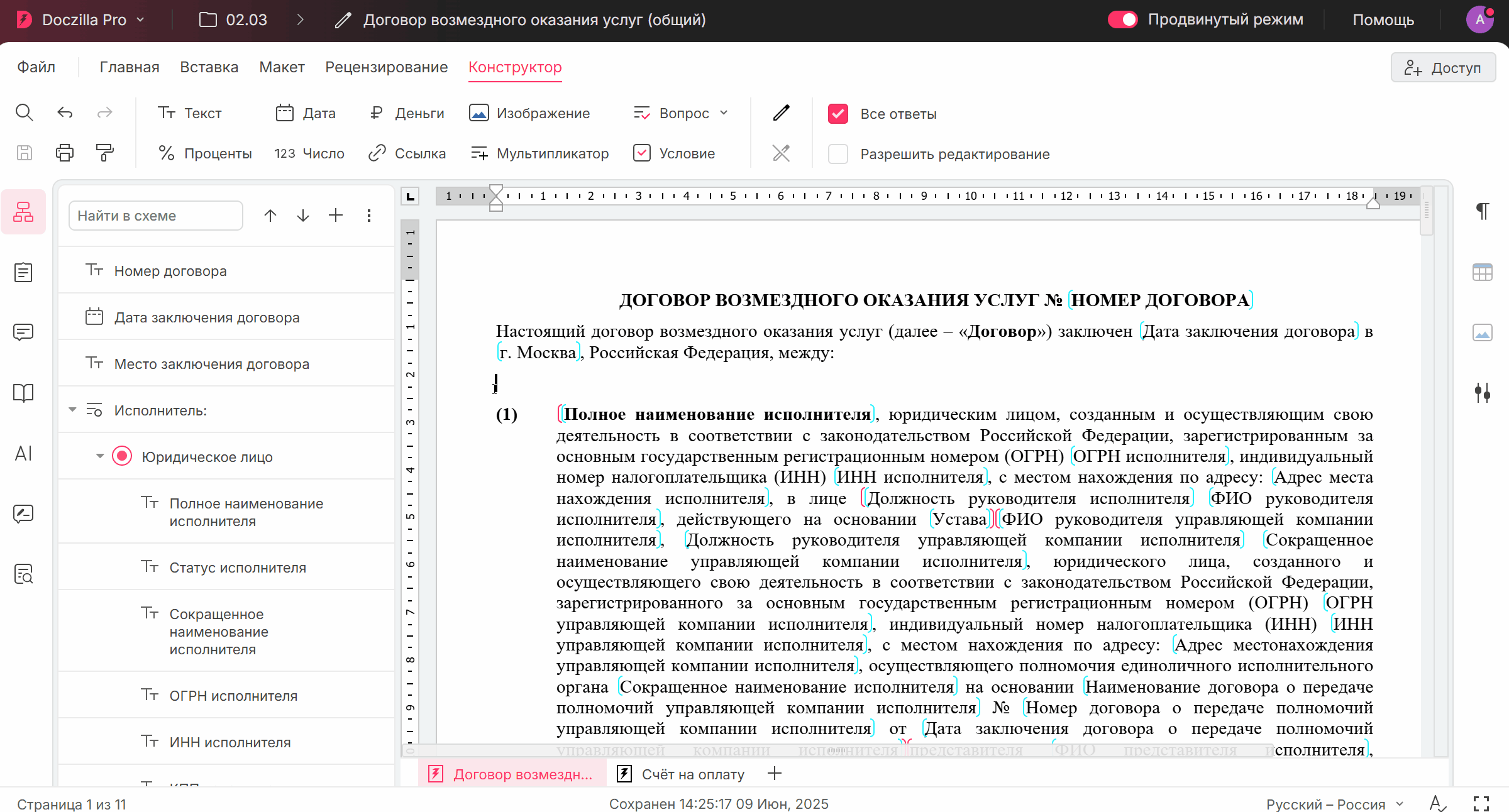This screenshot has width=1509, height=812.
Task: Switch to the Макет tab
Action: coord(282,67)
